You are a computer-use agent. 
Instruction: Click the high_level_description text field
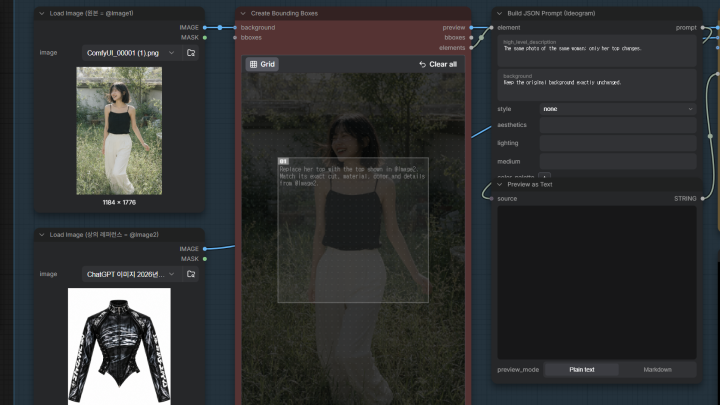coord(597,51)
